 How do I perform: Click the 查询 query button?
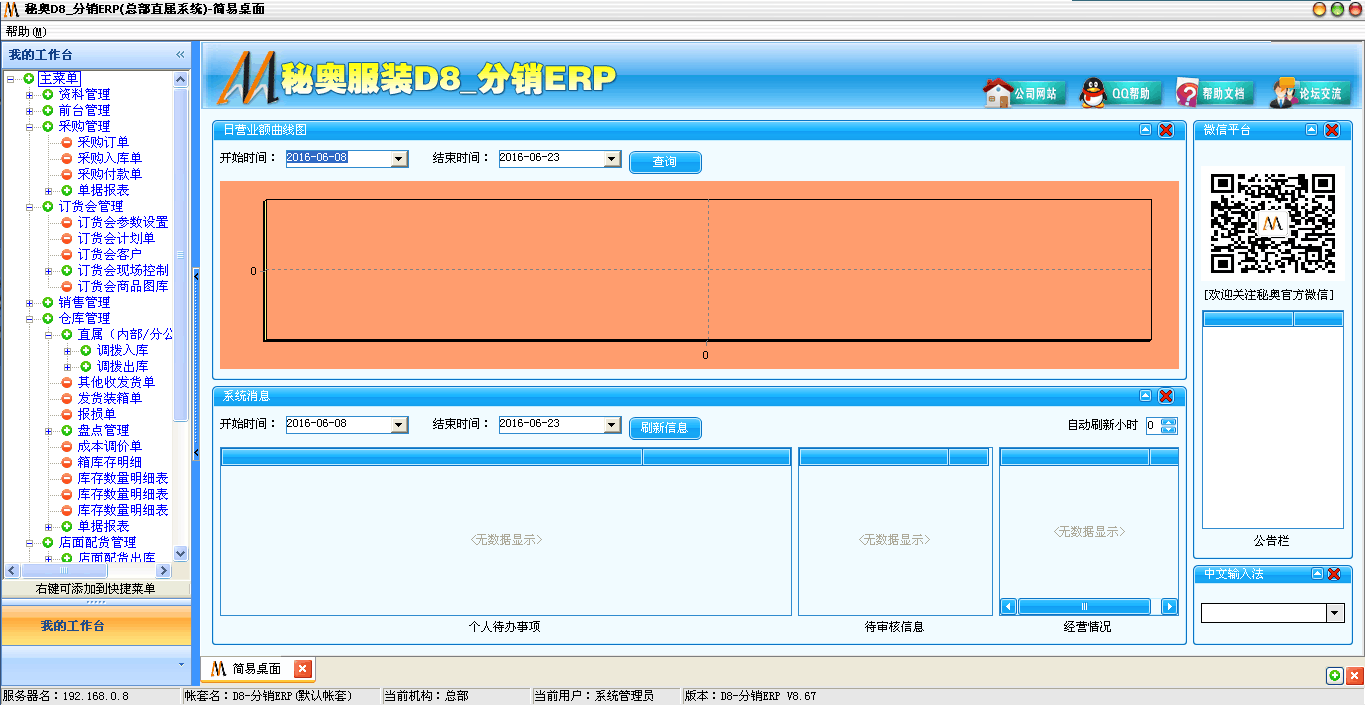click(665, 162)
